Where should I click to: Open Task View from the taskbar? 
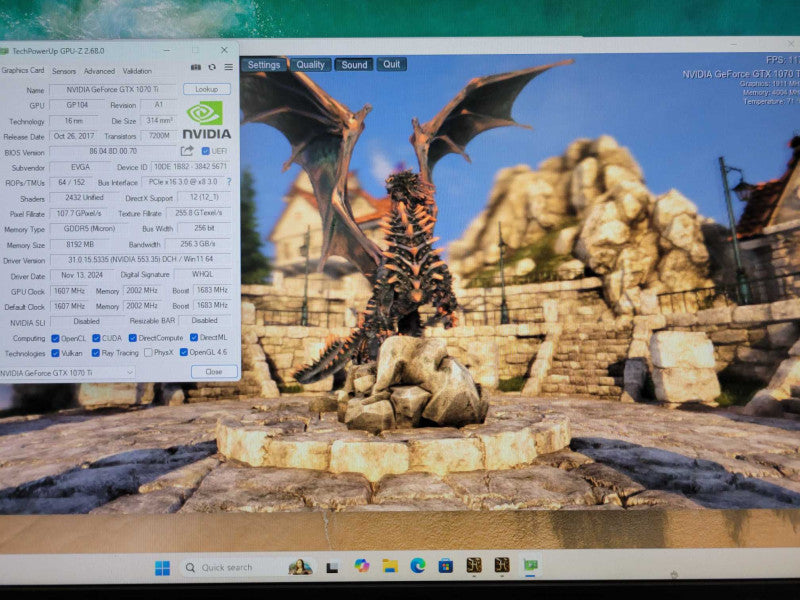coord(332,567)
